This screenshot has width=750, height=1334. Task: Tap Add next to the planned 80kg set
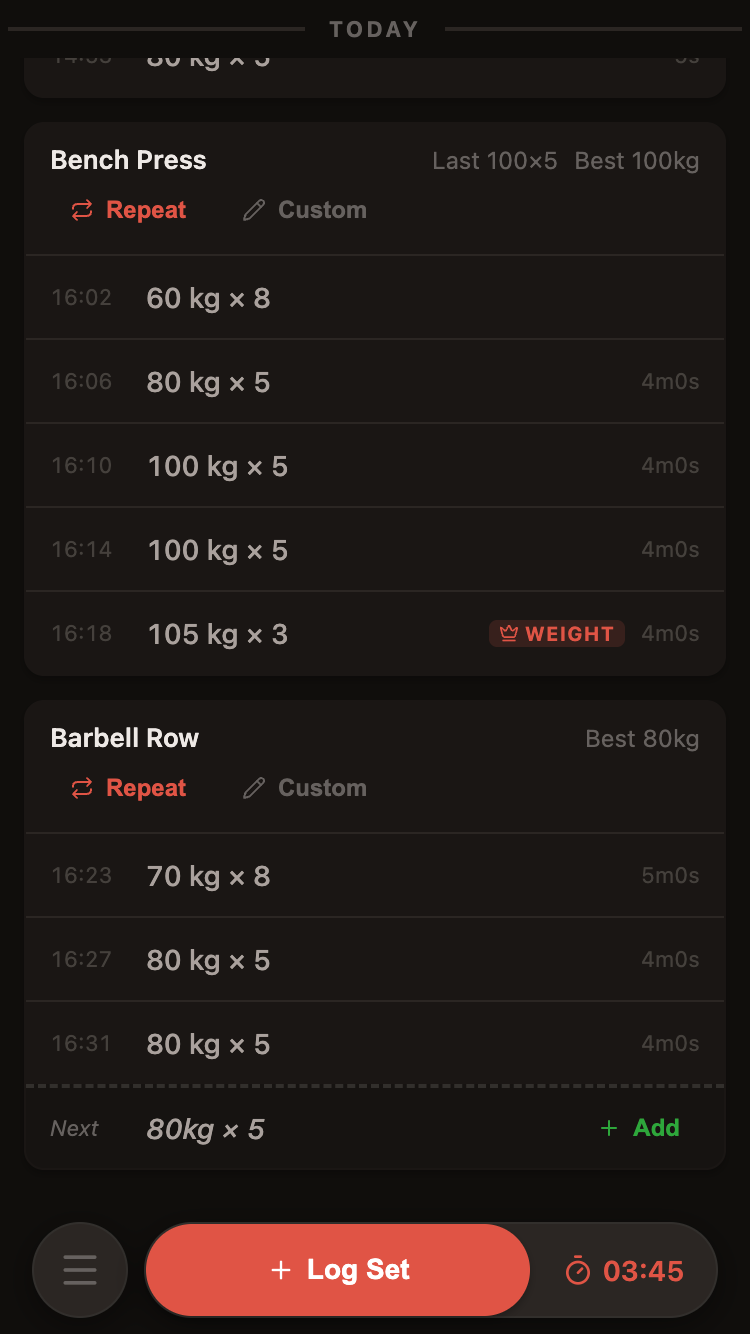[x=656, y=1128]
